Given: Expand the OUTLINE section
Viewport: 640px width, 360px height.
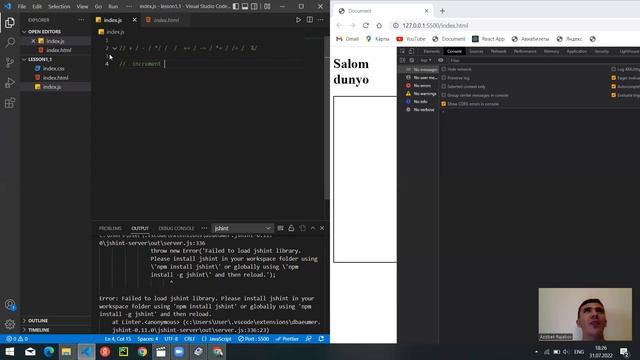Looking at the screenshot, I should [56, 320].
